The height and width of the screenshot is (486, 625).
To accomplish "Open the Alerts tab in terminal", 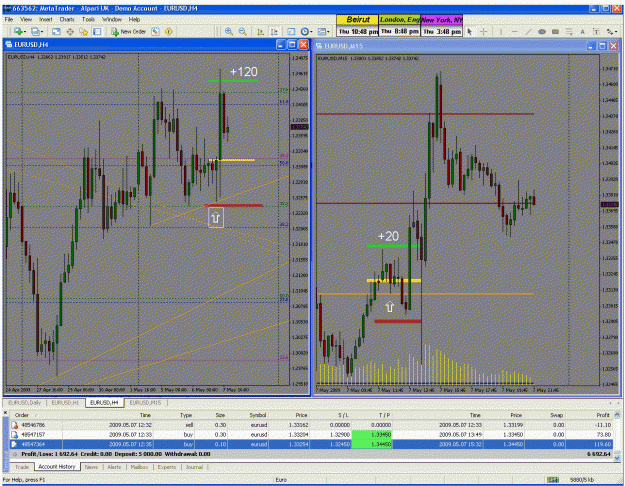I will [x=114, y=467].
